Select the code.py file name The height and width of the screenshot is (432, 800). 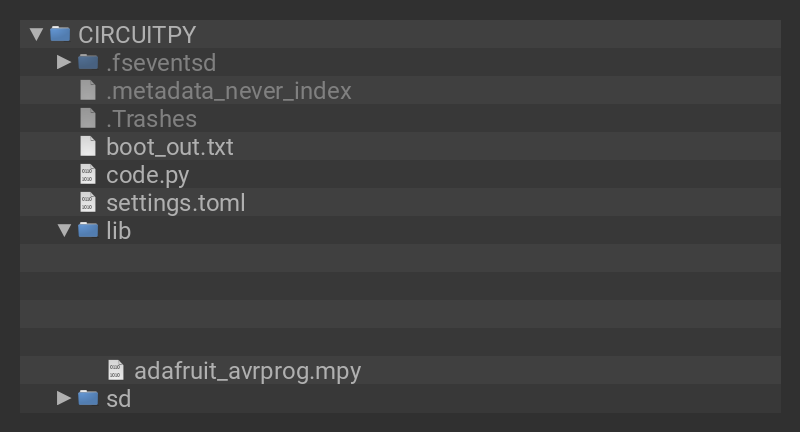point(147,174)
